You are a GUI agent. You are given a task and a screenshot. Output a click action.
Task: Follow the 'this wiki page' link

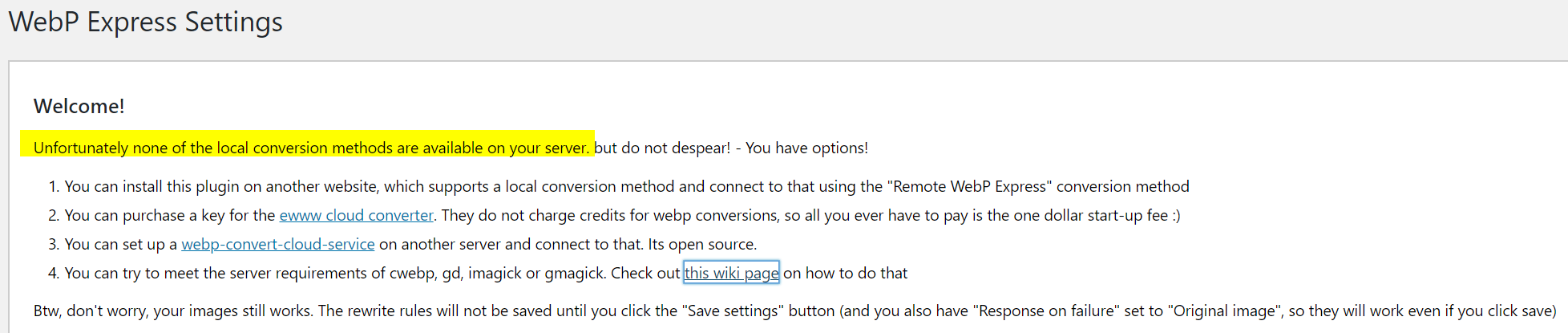tap(731, 273)
